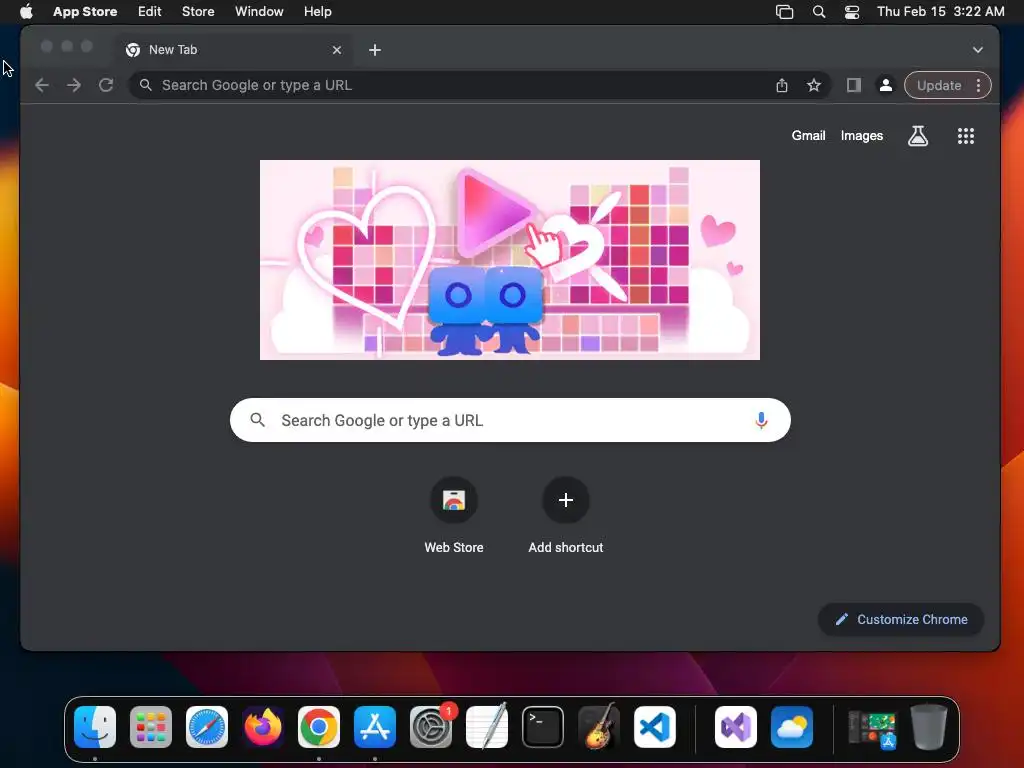Open Images link
The width and height of the screenshot is (1024, 768).
[x=861, y=136]
